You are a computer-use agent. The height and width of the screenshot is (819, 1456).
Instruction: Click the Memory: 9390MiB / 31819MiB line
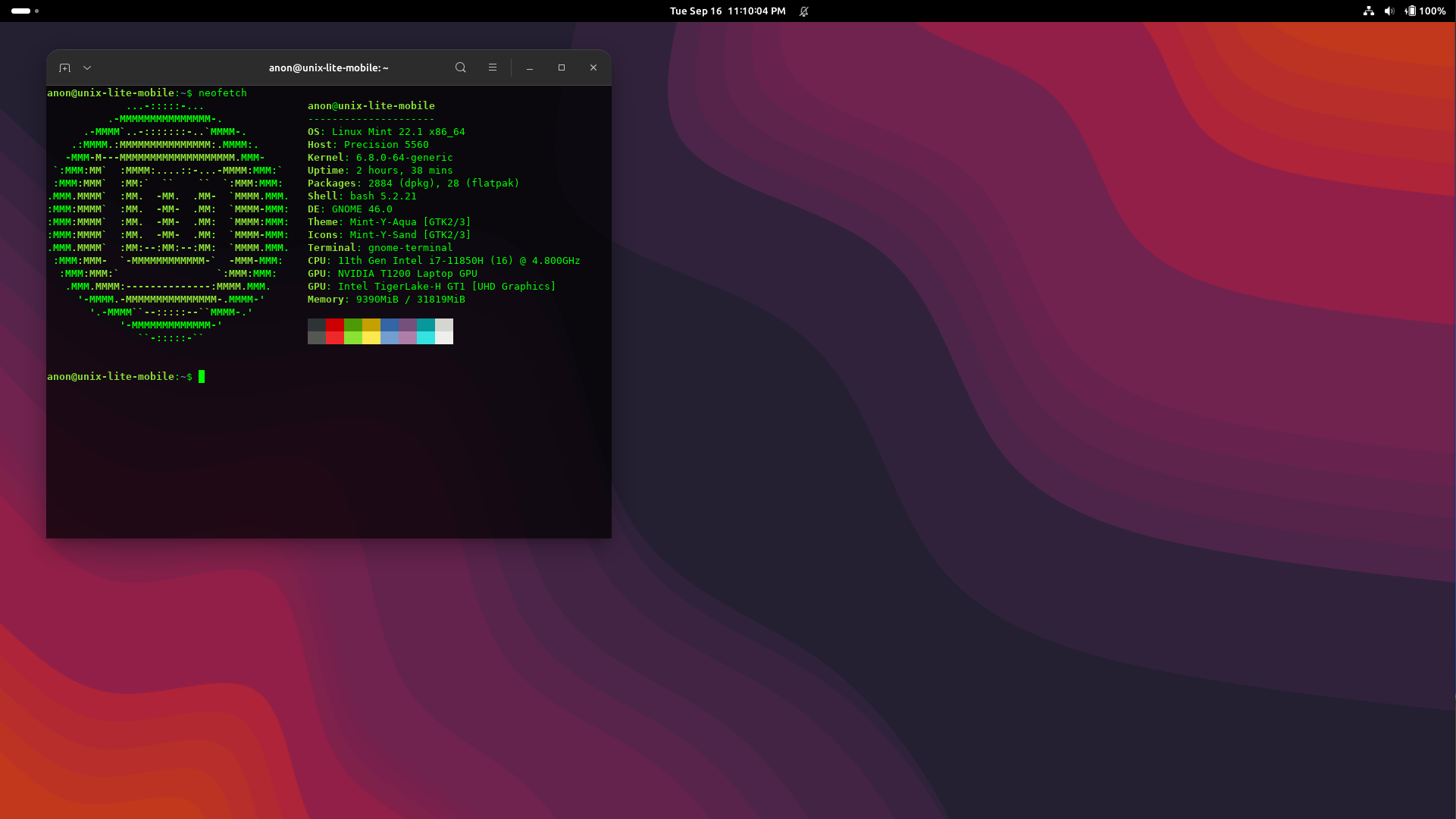click(x=387, y=299)
